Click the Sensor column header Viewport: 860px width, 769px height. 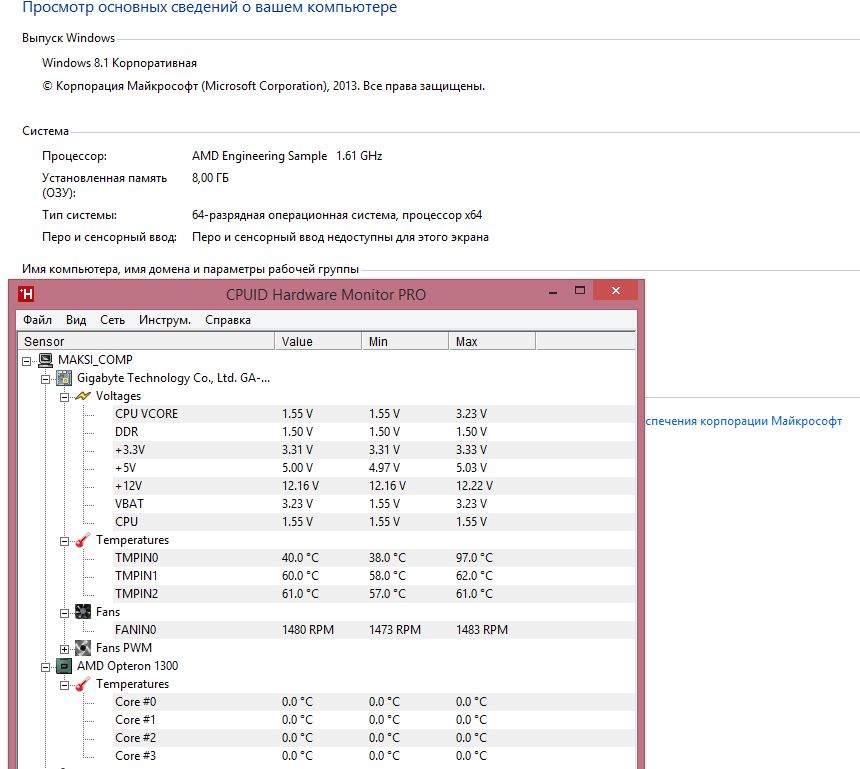coord(146,341)
